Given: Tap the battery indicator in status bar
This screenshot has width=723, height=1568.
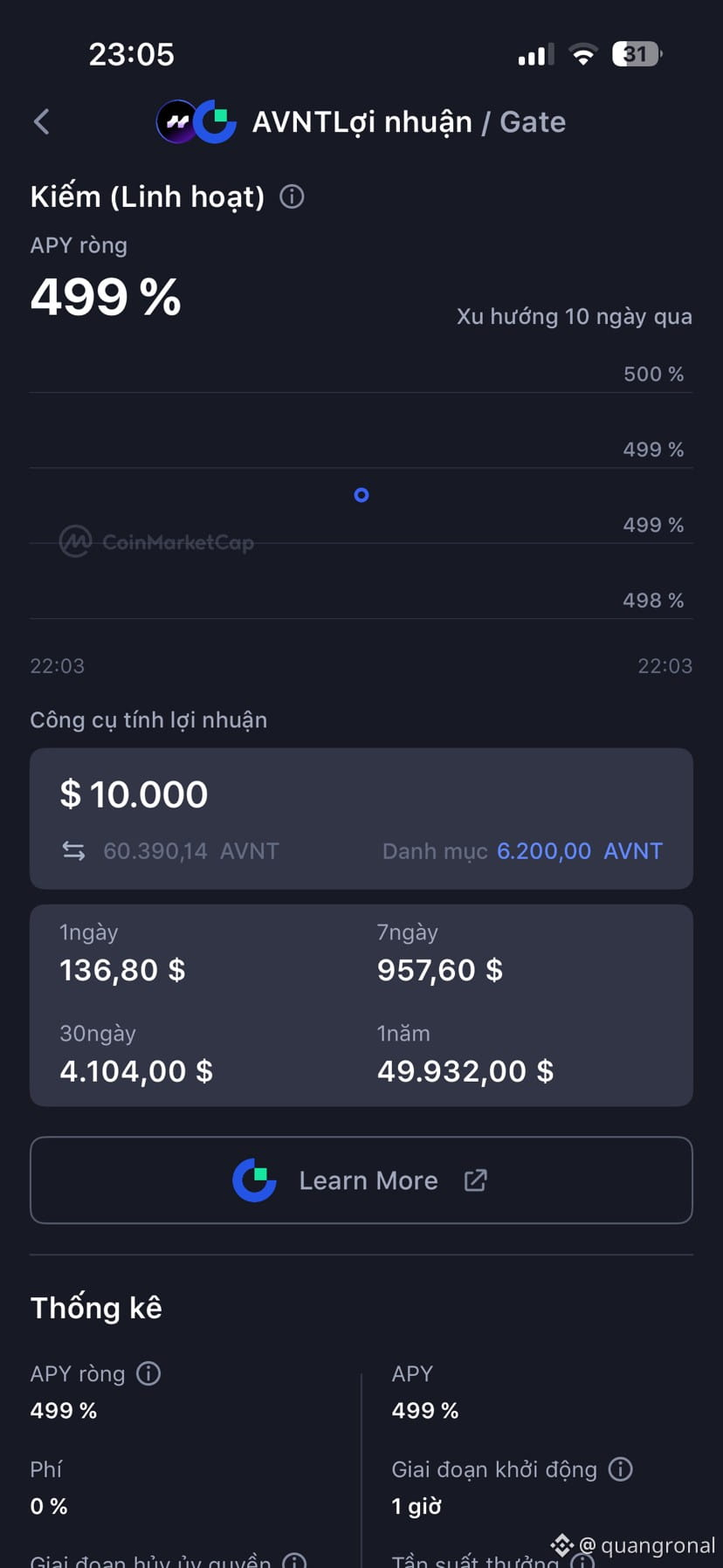Looking at the screenshot, I should coord(637,54).
